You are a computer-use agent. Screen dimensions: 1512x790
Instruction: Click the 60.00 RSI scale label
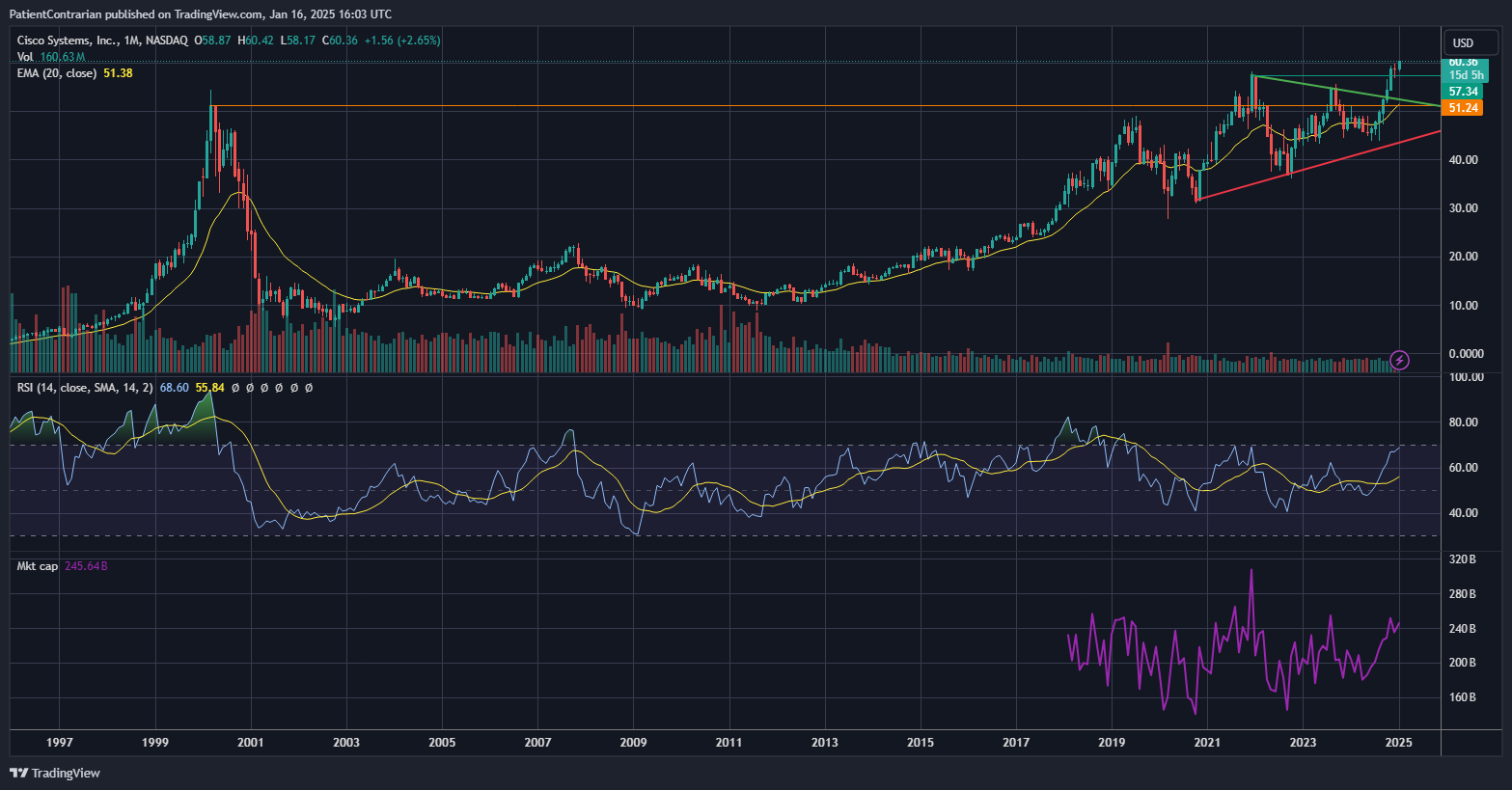pyautogui.click(x=1464, y=468)
